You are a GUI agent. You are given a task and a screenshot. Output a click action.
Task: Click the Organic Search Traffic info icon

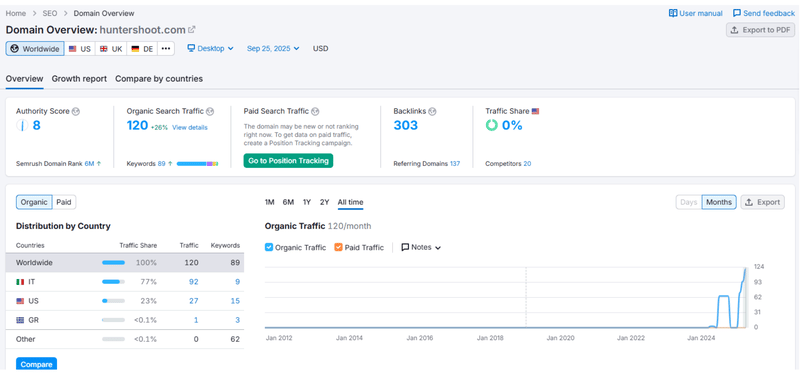click(x=210, y=111)
